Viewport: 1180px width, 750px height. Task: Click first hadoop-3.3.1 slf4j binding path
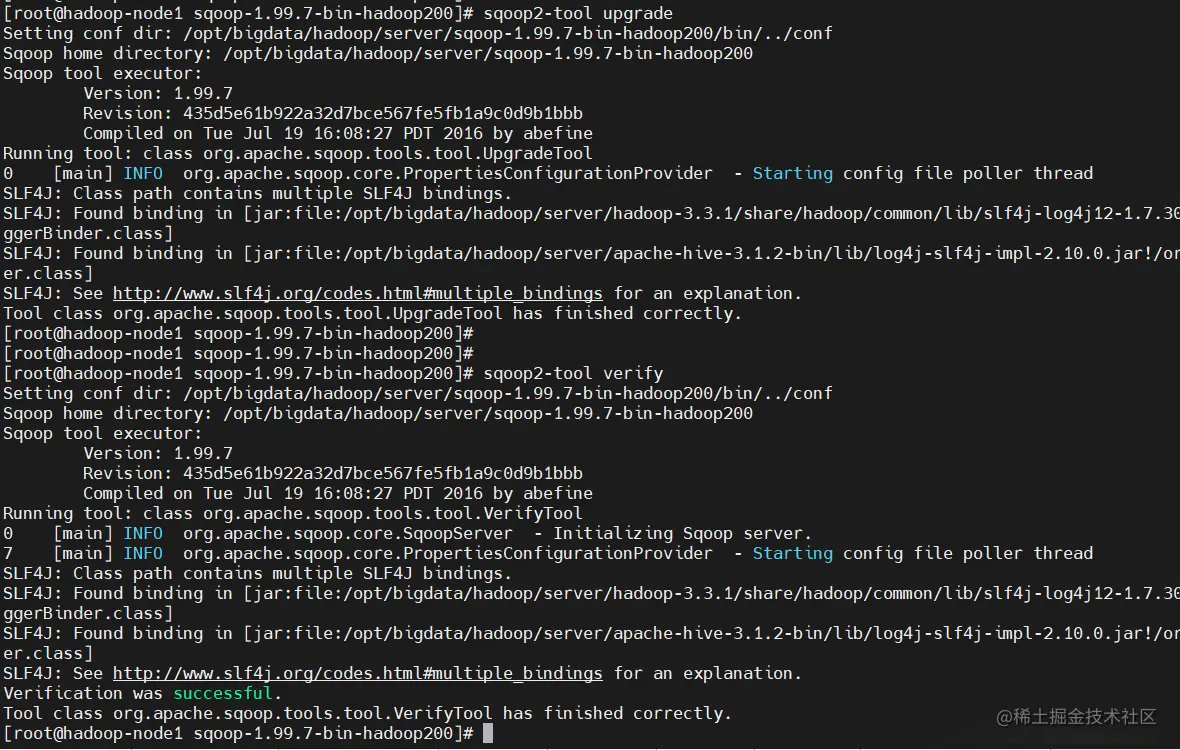click(710, 214)
